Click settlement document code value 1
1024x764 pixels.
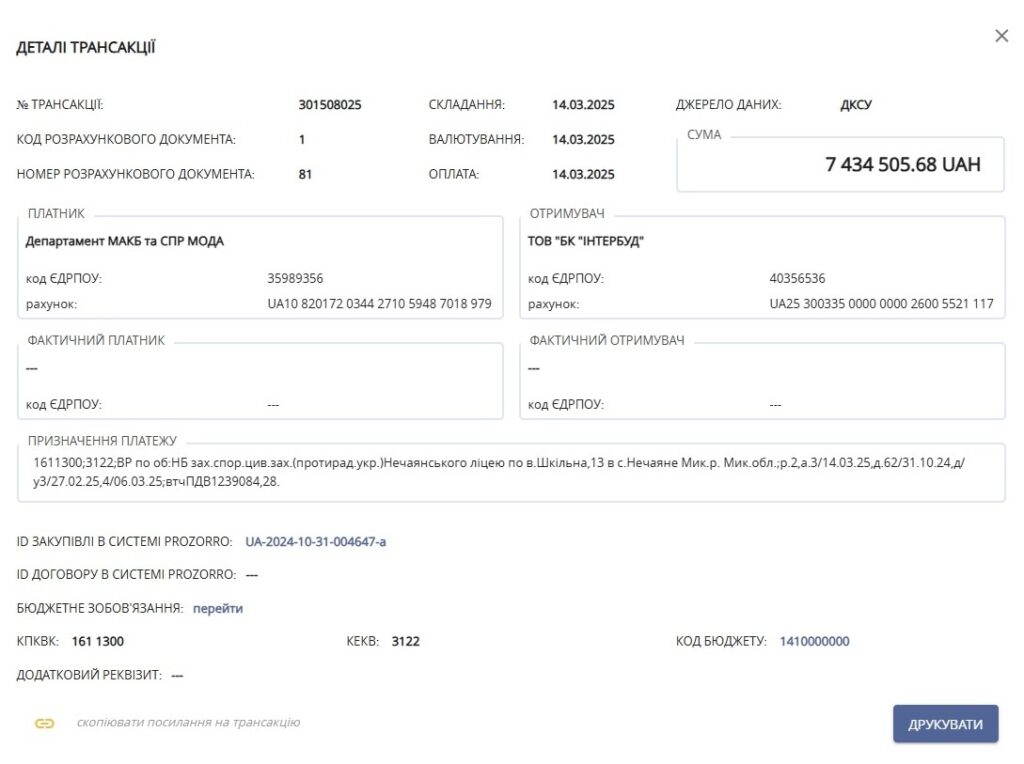pos(302,139)
